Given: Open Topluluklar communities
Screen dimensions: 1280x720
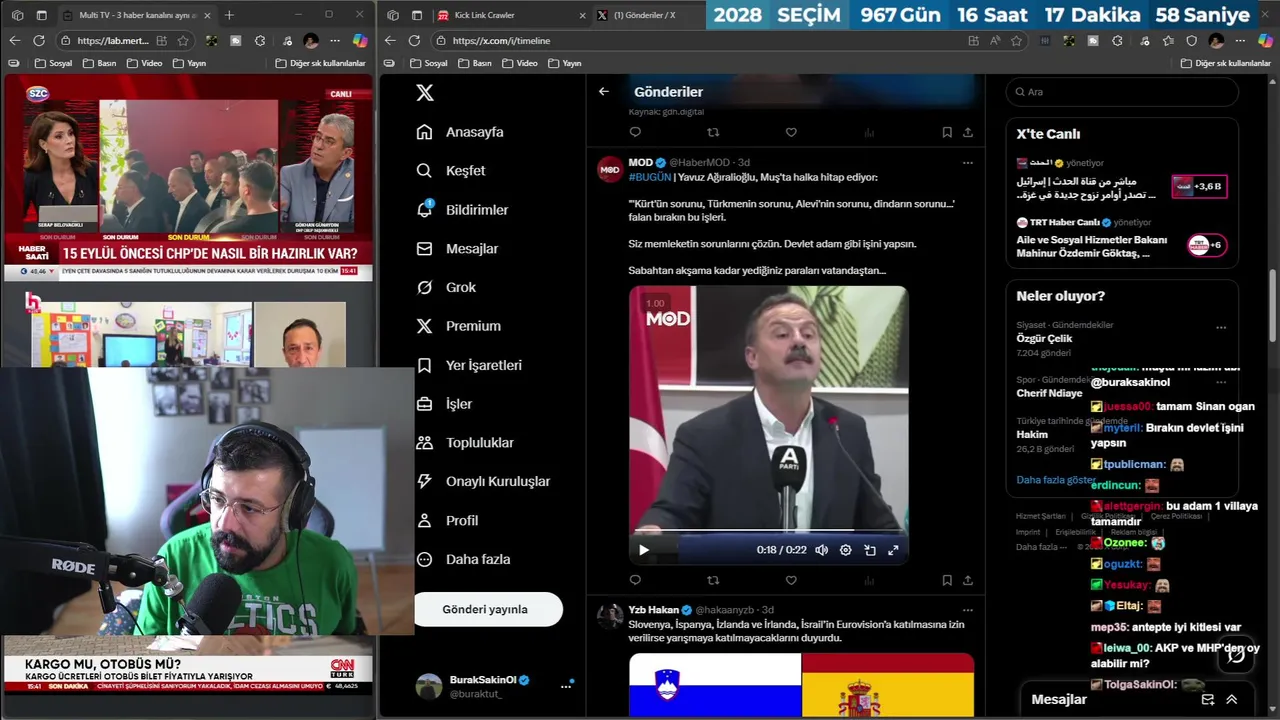Looking at the screenshot, I should pyautogui.click(x=465, y=442).
